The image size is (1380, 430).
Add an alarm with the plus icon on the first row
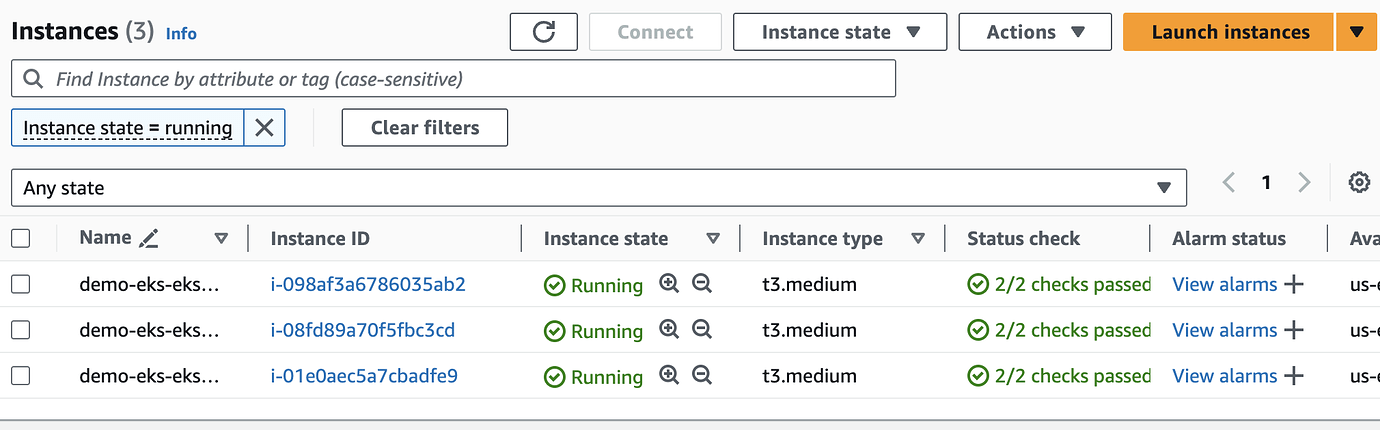[x=1294, y=285]
